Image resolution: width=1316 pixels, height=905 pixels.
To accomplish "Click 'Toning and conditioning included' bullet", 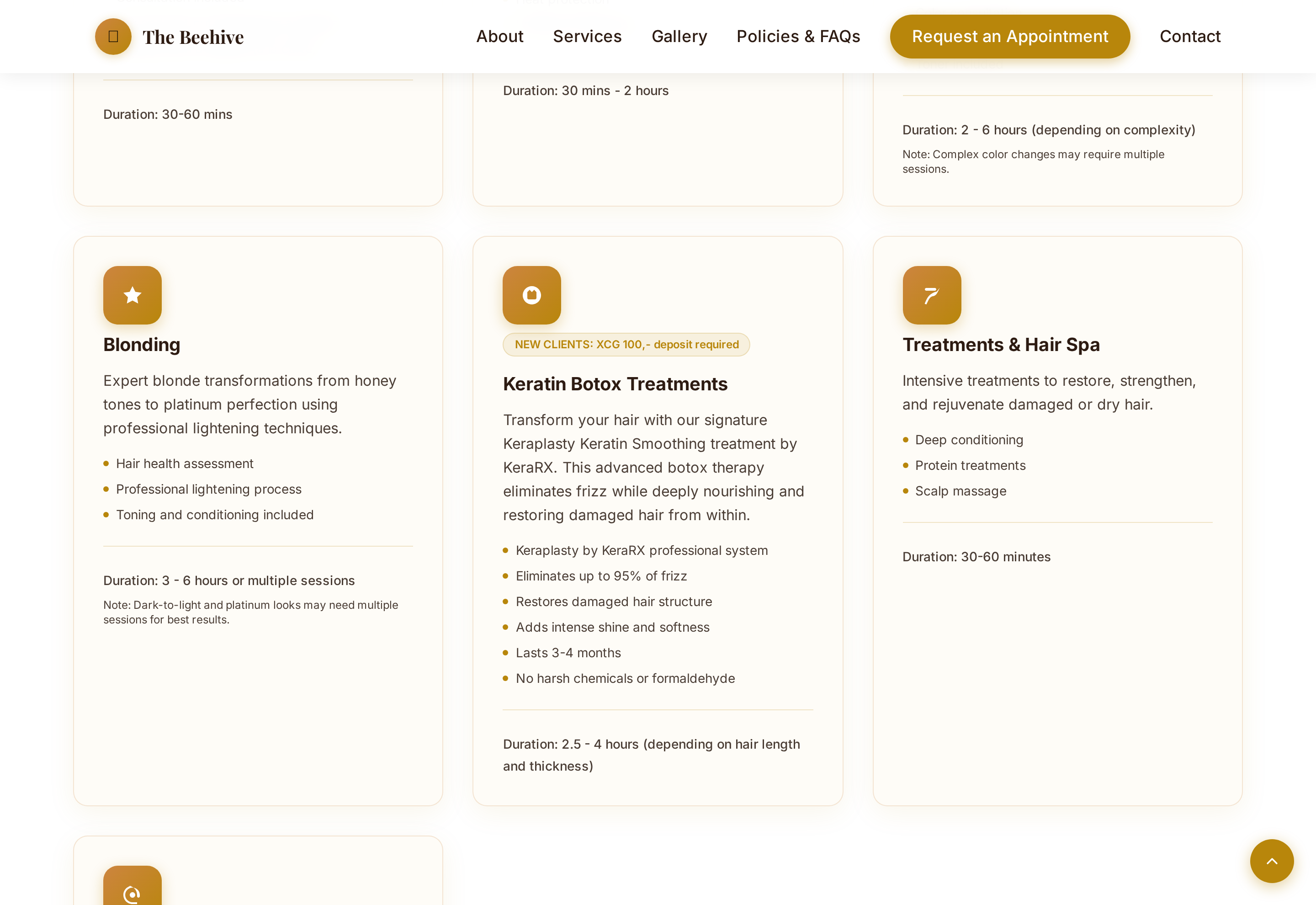I will click(x=215, y=514).
